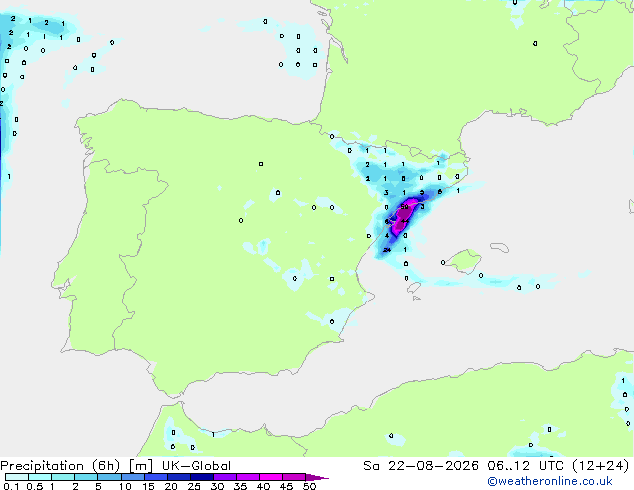
Task: Click the '10' legend label
Action: pos(125,486)
